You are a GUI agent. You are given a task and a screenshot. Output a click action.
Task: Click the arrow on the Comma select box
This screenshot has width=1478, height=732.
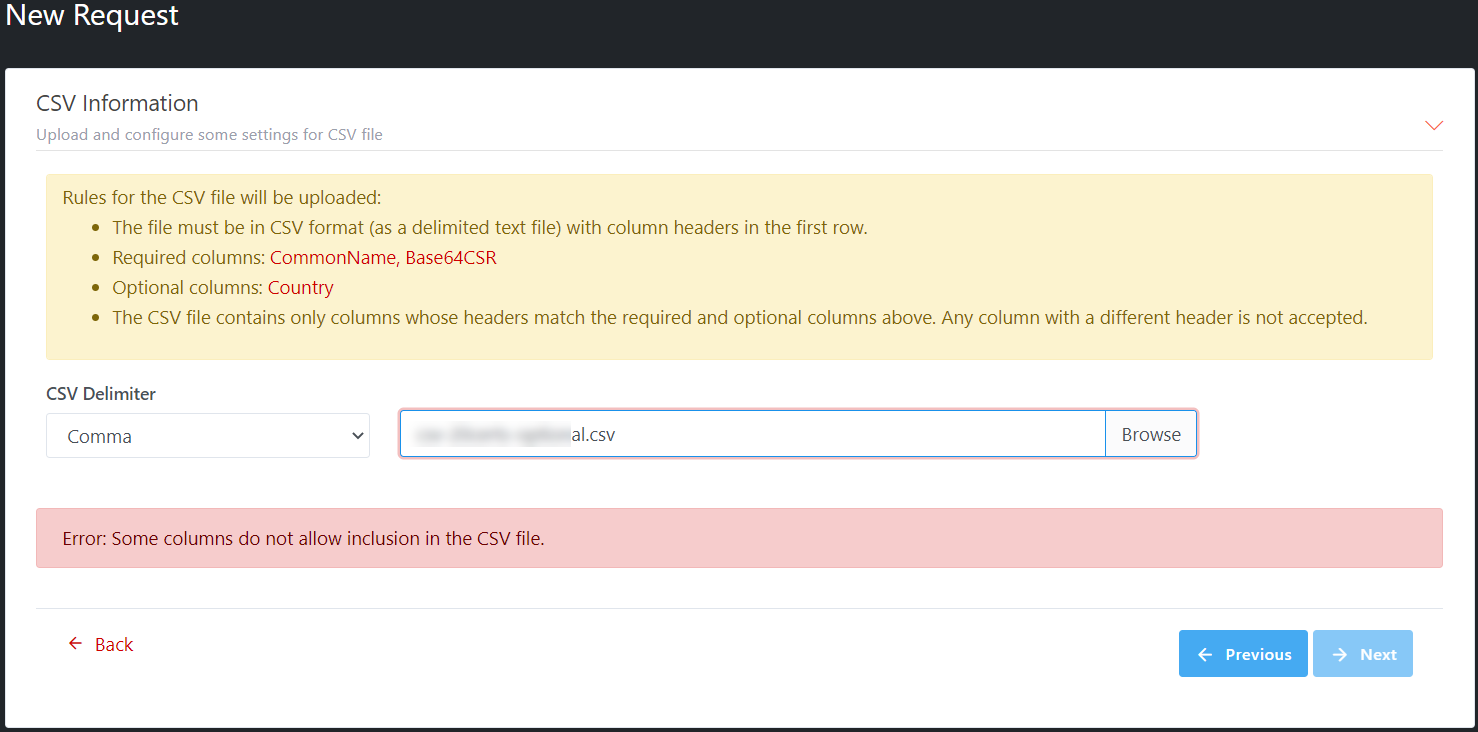tap(357, 436)
